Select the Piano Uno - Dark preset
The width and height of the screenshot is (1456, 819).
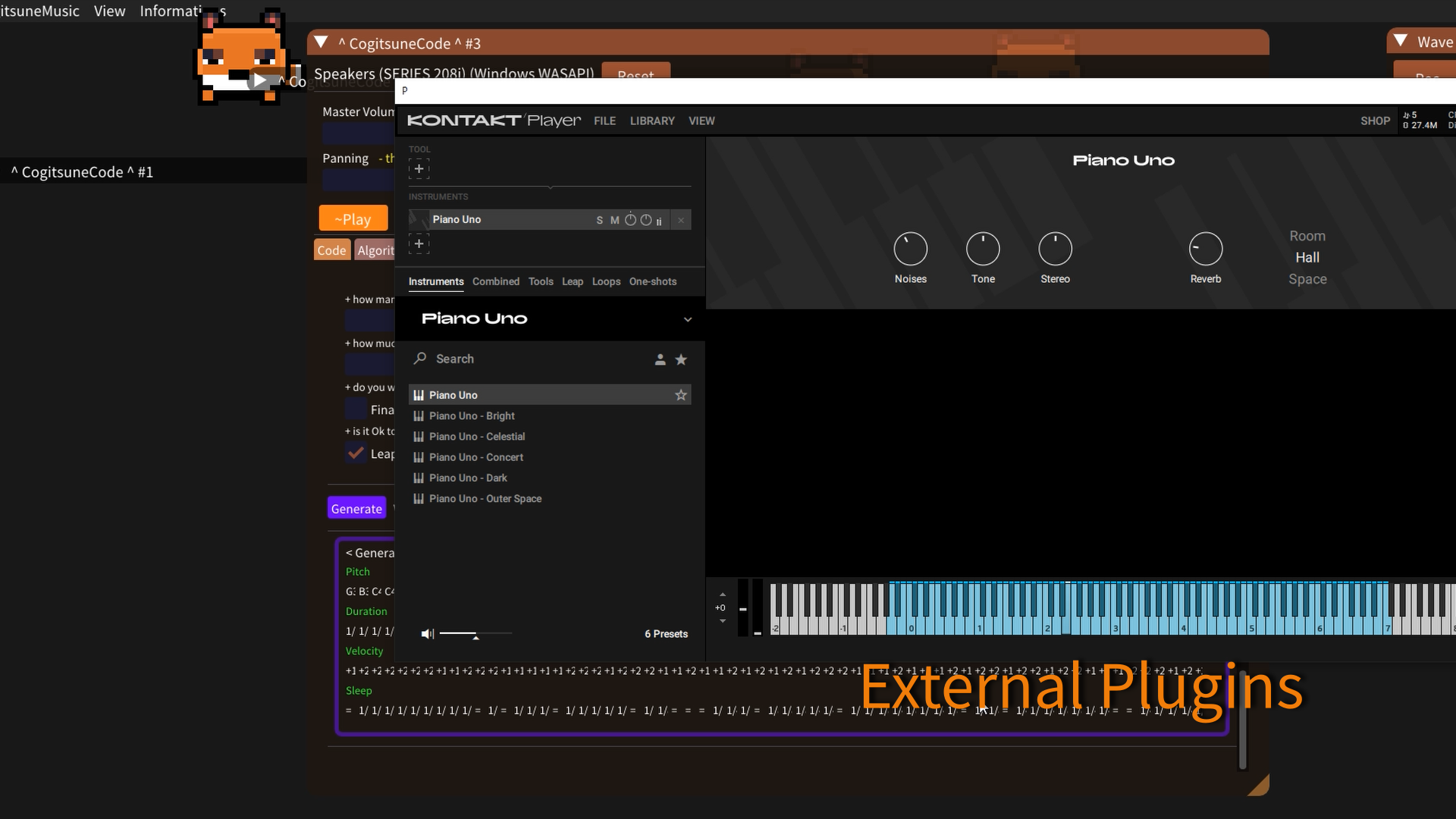click(x=468, y=478)
